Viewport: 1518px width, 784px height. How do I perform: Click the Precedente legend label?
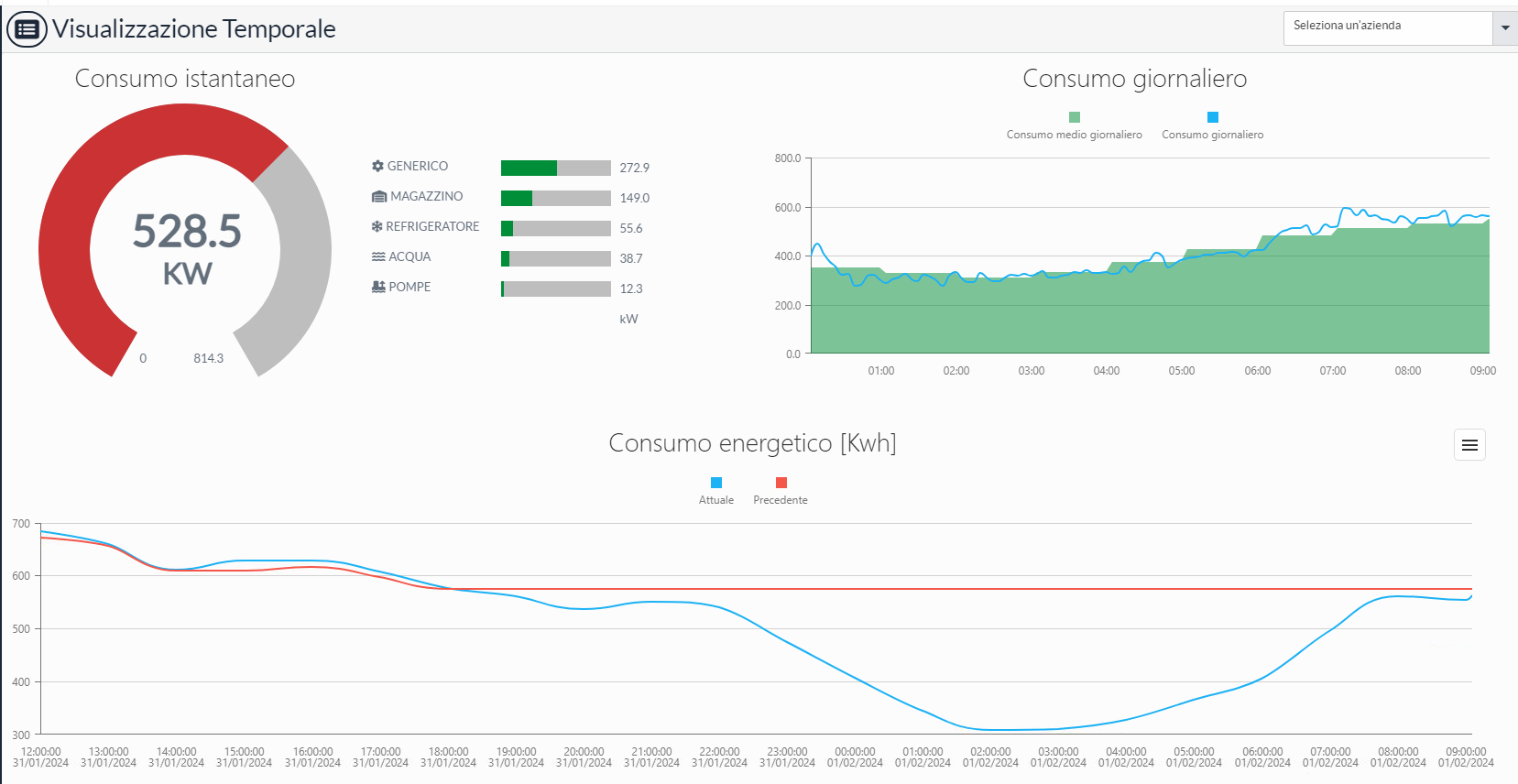[x=781, y=500]
